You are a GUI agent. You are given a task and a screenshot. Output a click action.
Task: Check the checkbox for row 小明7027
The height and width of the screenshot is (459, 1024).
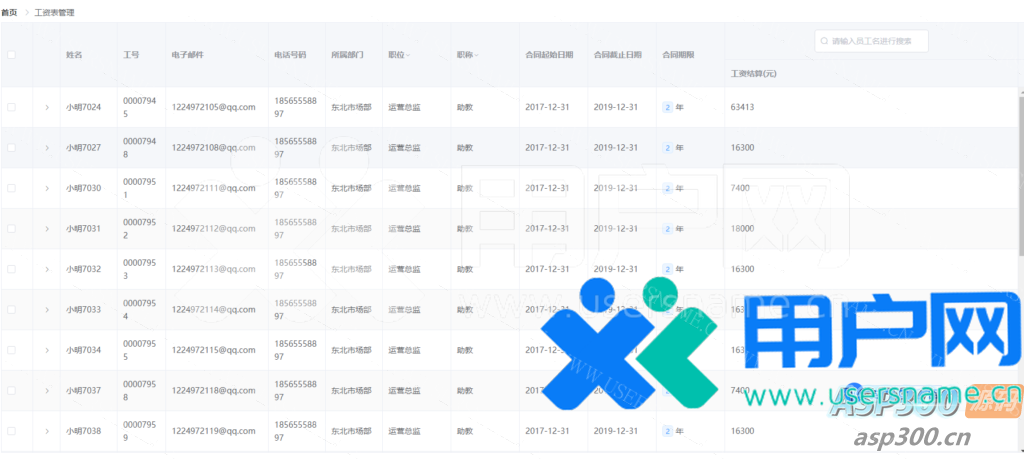click(11, 148)
